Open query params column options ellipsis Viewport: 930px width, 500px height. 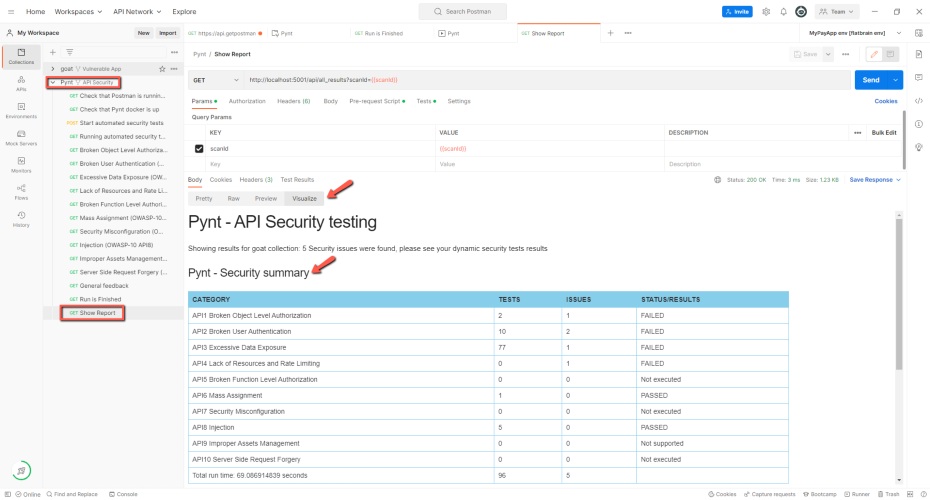pos(858,133)
